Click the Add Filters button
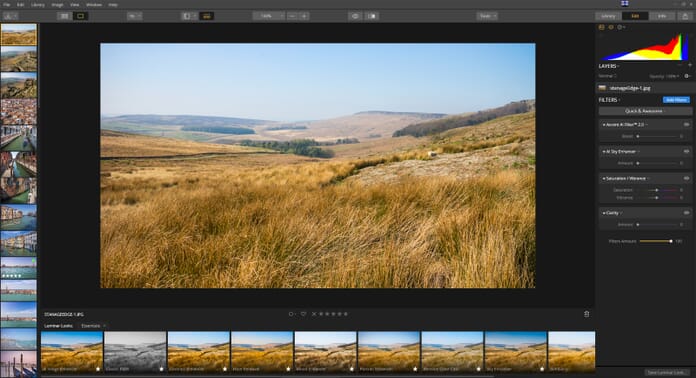Screen dimensions: 696x378 pyautogui.click(x=676, y=100)
